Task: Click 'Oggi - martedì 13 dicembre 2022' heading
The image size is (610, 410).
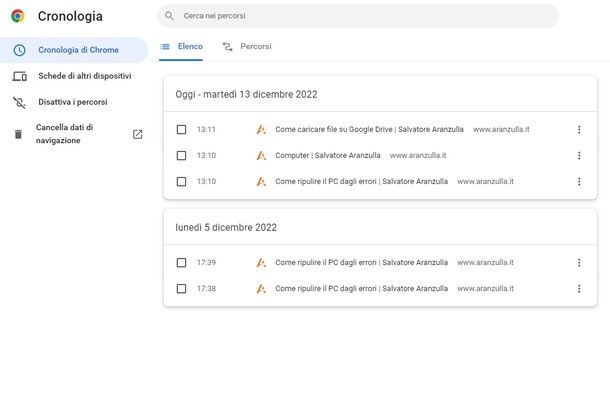Action: pyautogui.click(x=246, y=95)
